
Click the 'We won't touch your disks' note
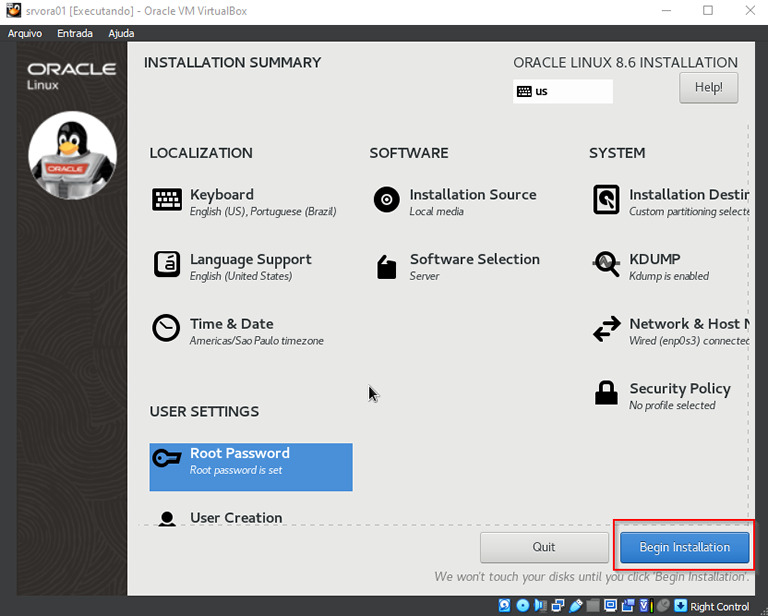[x=592, y=577]
